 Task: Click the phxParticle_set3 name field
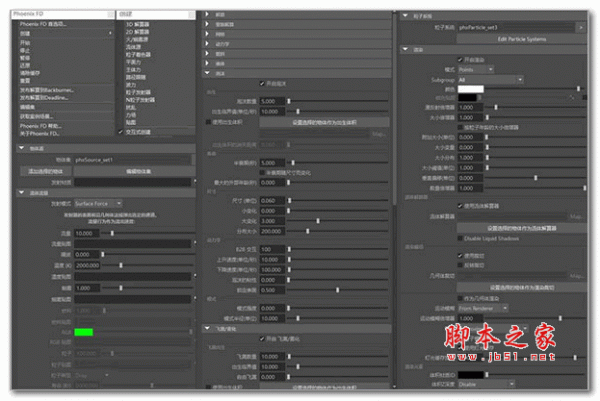[517, 28]
